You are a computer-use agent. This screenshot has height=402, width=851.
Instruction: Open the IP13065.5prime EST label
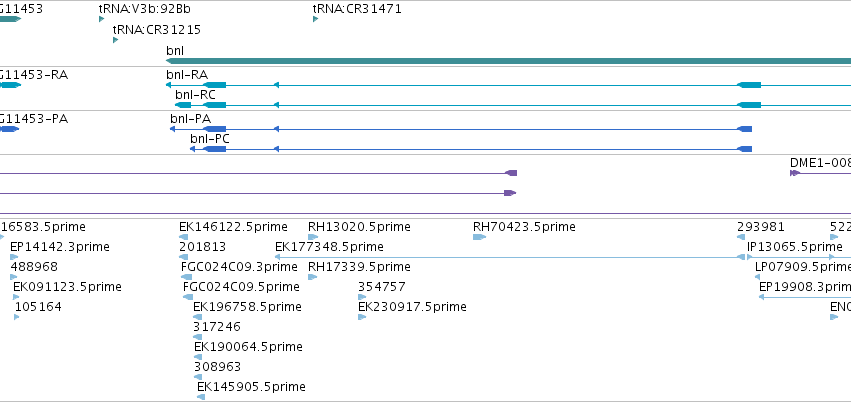point(795,247)
